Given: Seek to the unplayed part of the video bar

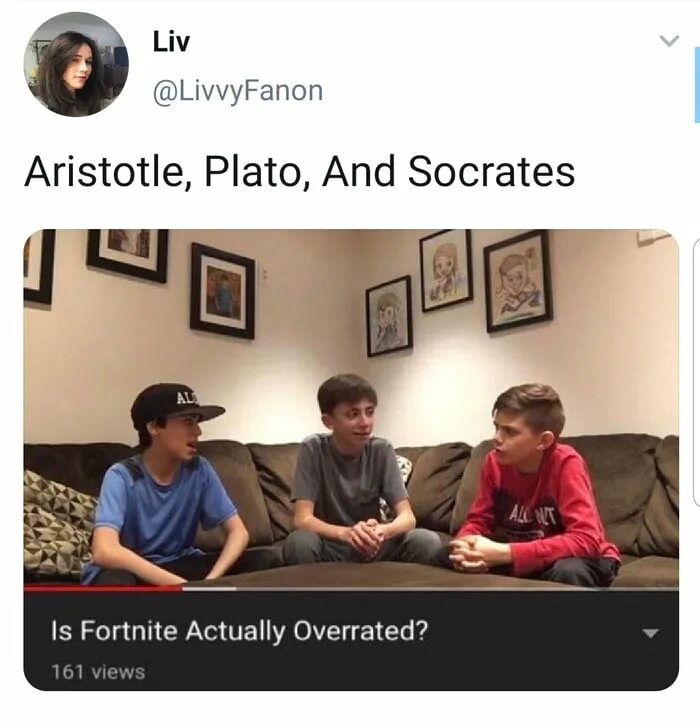Looking at the screenshot, I should pyautogui.click(x=457, y=588).
